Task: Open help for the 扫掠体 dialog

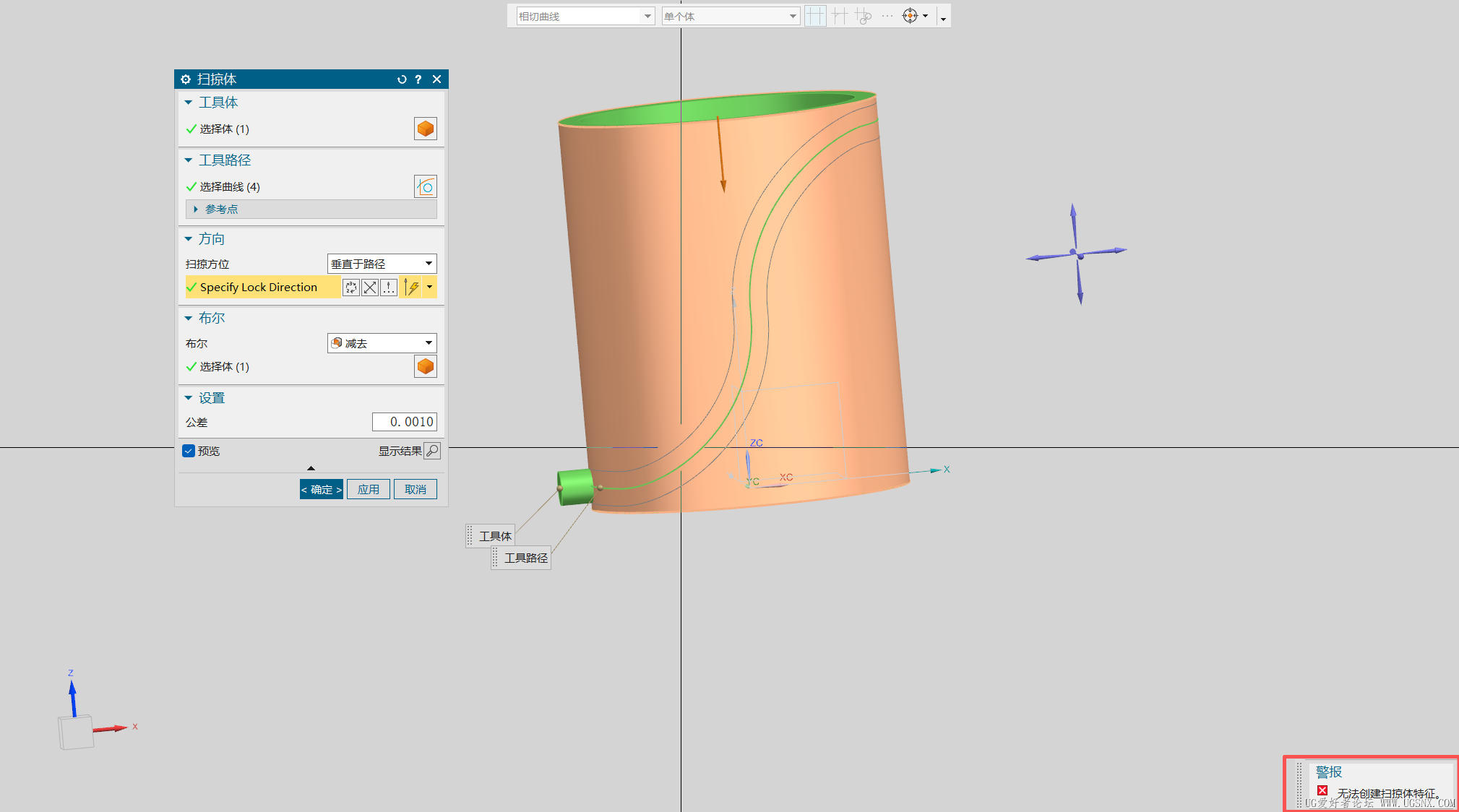Action: (x=418, y=79)
